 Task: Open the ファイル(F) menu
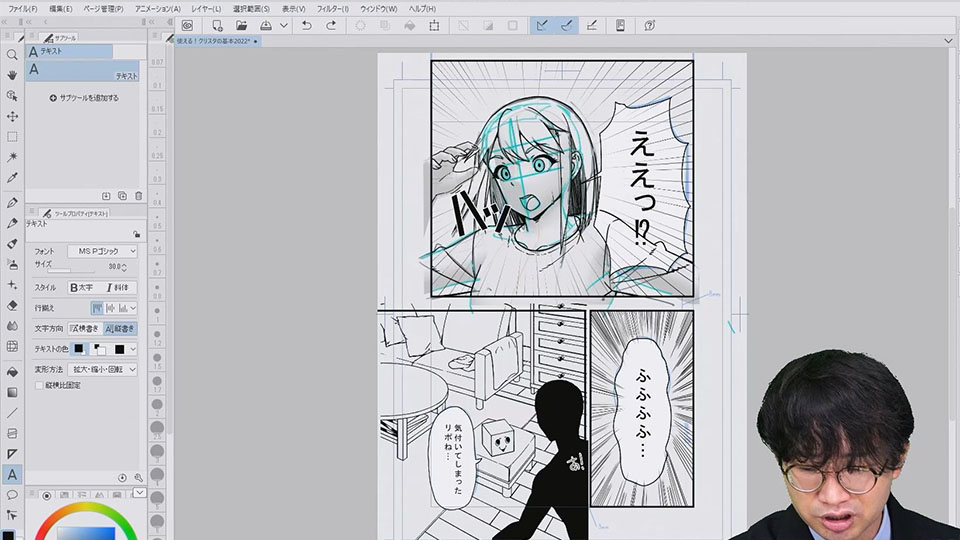pos(23,9)
